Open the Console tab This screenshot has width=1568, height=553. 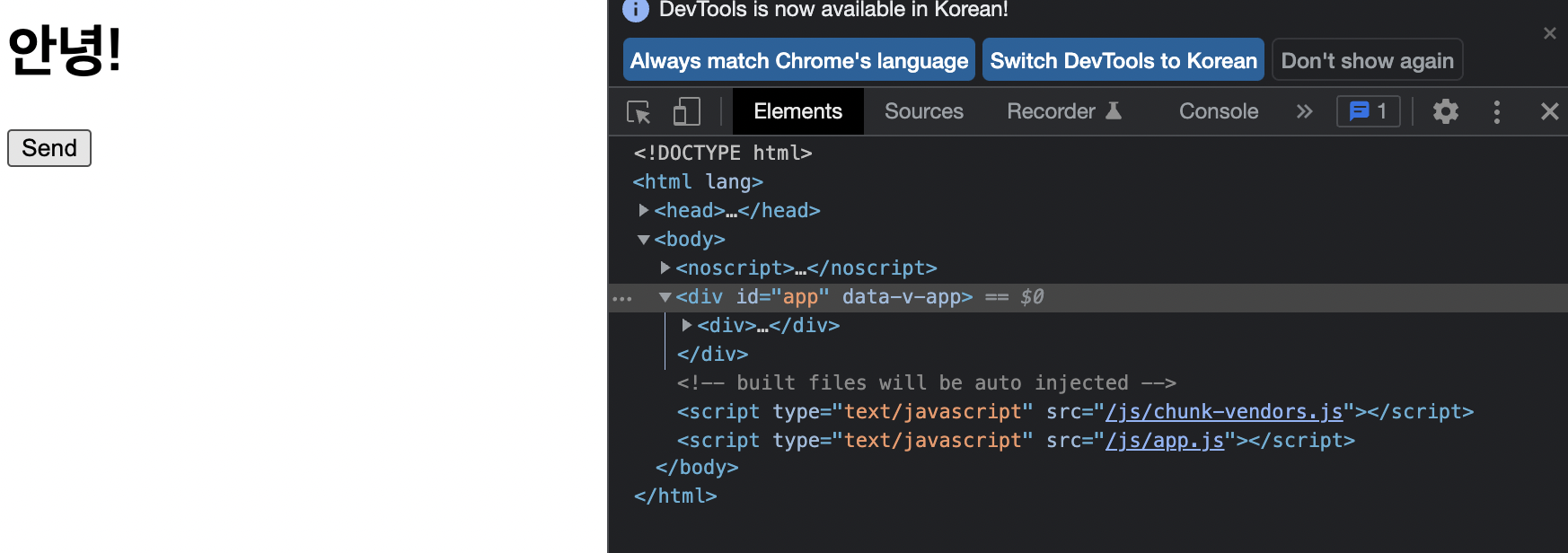pos(1218,111)
